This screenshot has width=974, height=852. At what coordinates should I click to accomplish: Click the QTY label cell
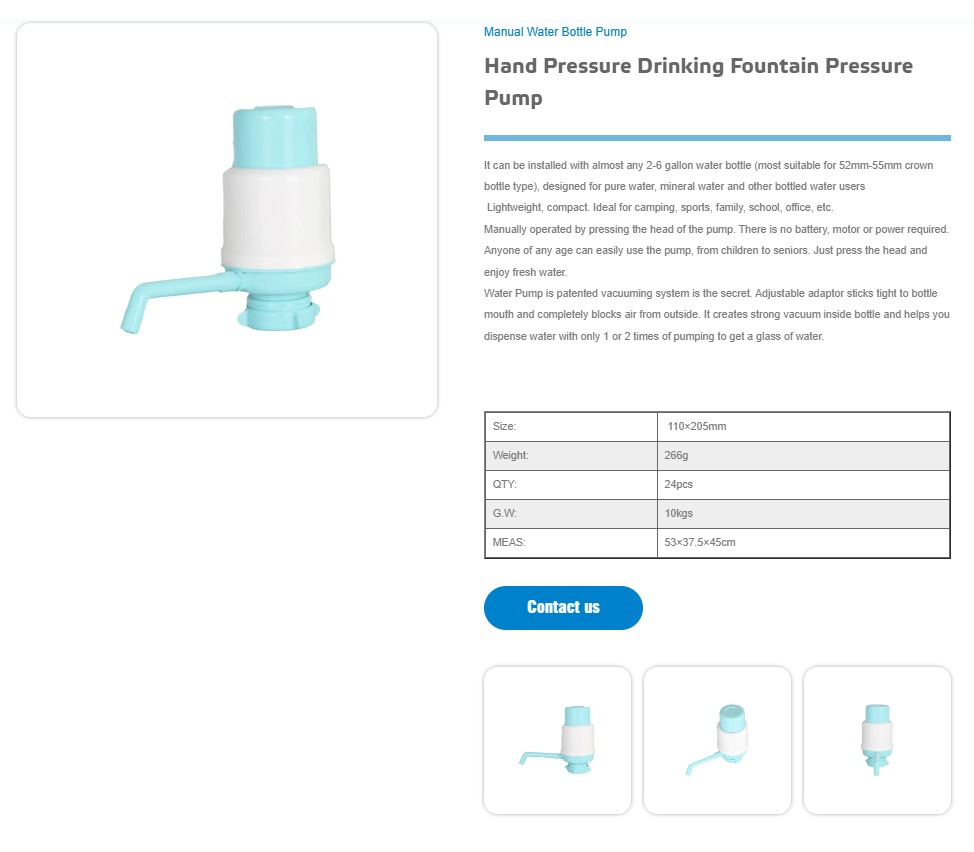tap(505, 485)
